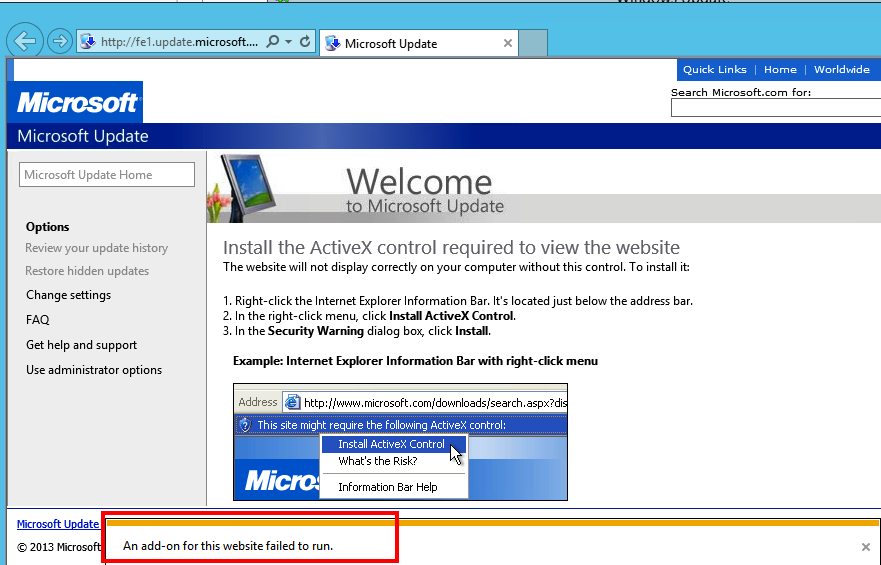Click the 'Install the ActiveX control required' heading
Image resolution: width=881 pixels, height=565 pixels.
451,248
